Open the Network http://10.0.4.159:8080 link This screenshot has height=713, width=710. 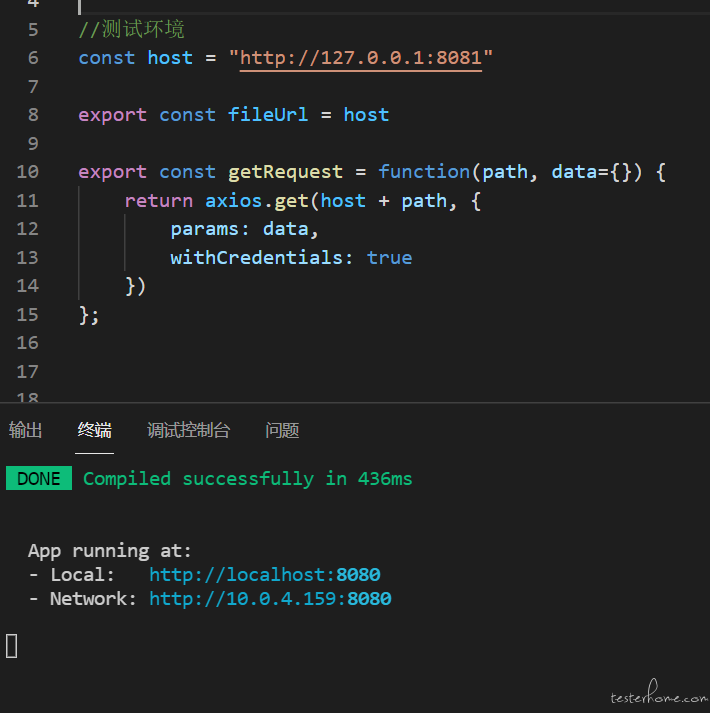point(270,598)
